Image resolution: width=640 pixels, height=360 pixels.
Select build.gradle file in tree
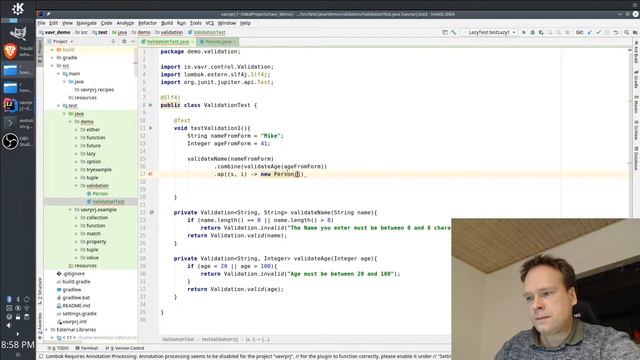76,282
